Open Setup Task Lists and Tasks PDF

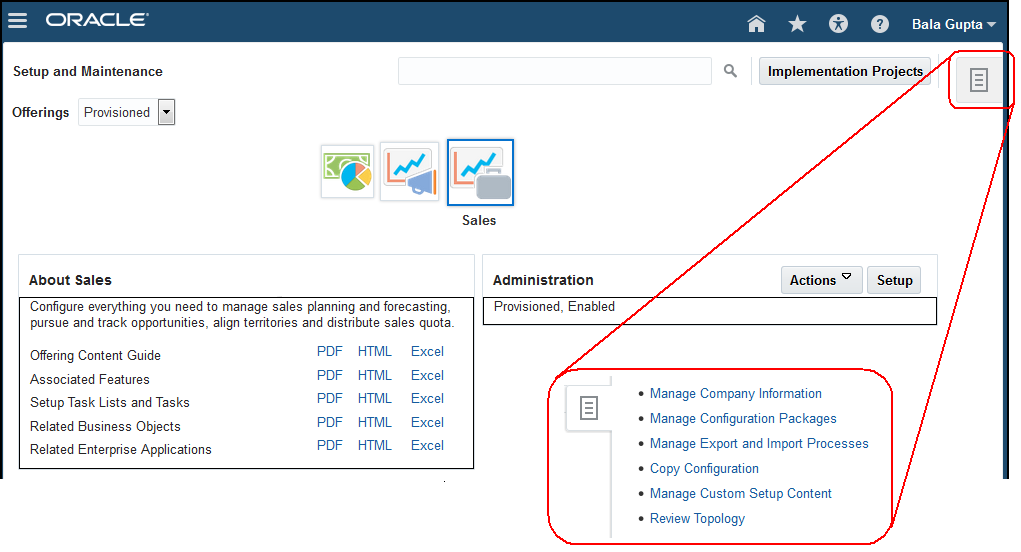(x=329, y=398)
